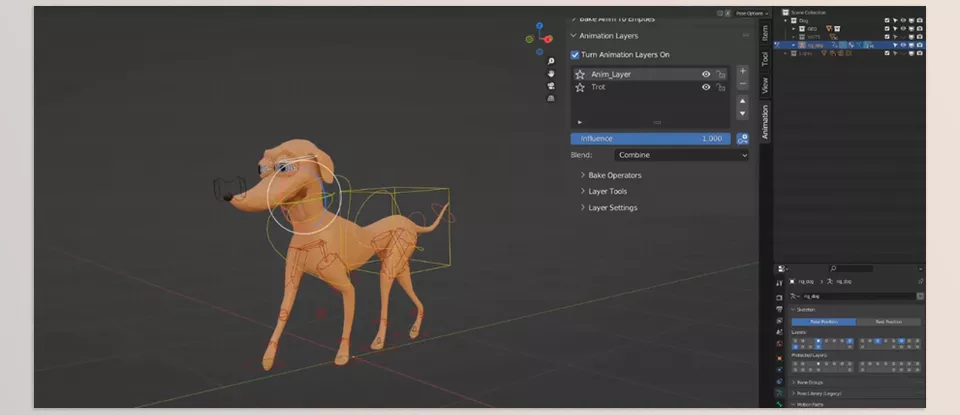Select the Trot layer in the list
Image resolution: width=960 pixels, height=415 pixels.
click(x=650, y=88)
